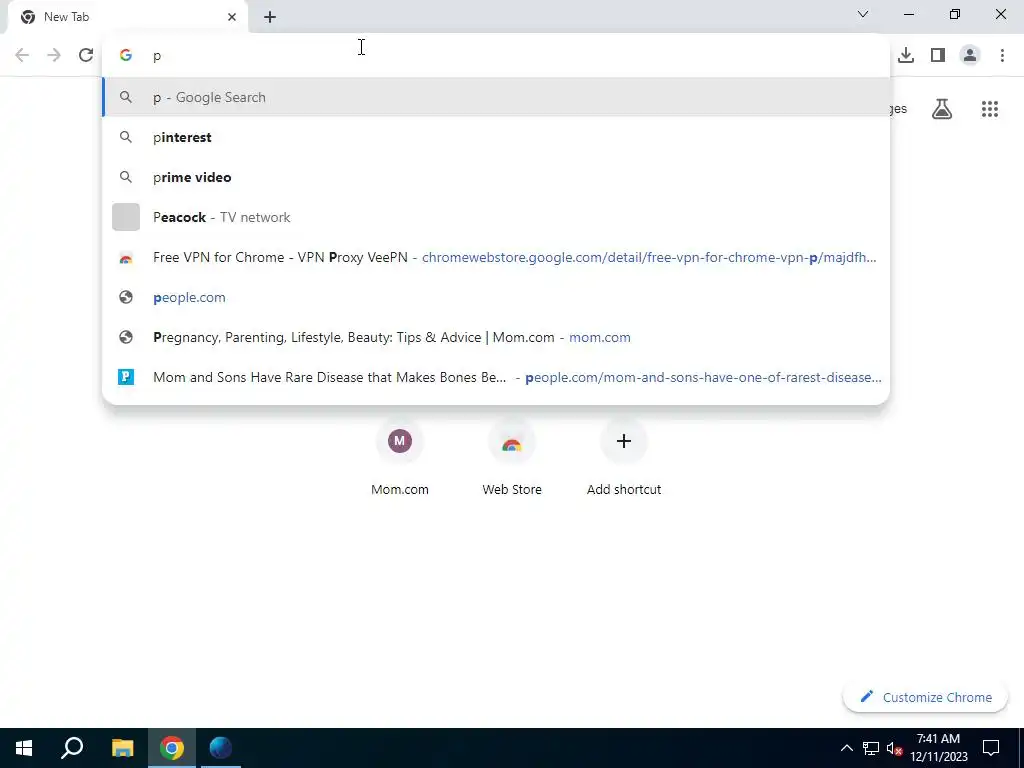Click the browser Back arrow
Viewport: 1024px width, 768px height.
[22, 55]
